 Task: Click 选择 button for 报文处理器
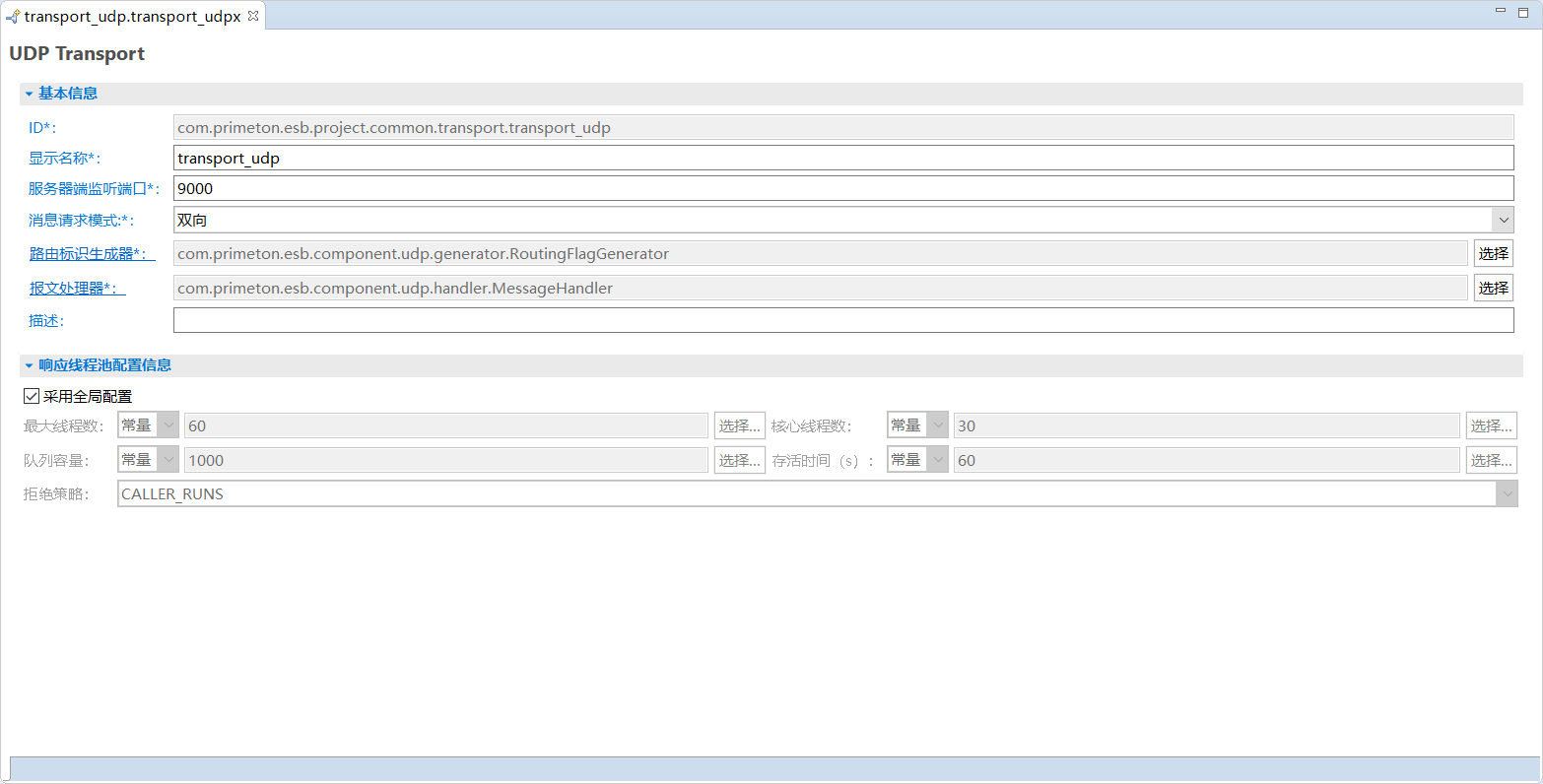[x=1493, y=289]
